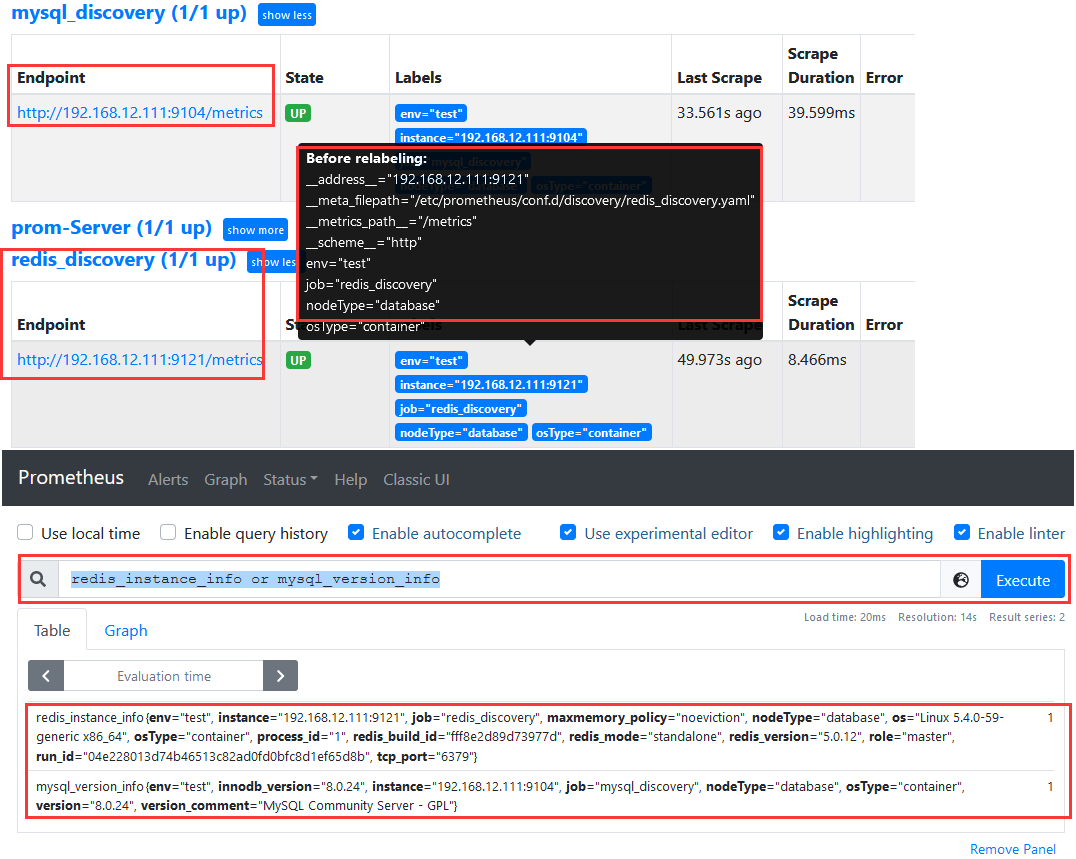
Task: Click the search magnifier icon in query bar
Action: [38, 579]
